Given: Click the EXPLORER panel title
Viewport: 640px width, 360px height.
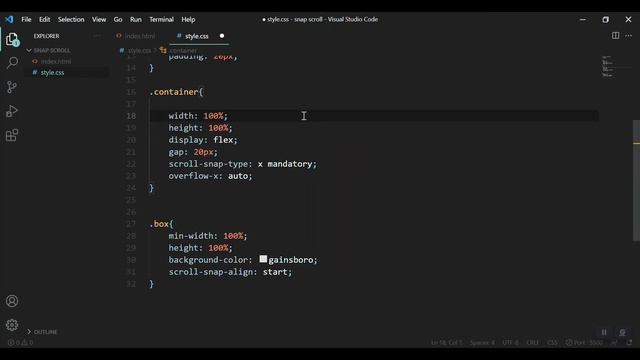Looking at the screenshot, I should [46, 36].
